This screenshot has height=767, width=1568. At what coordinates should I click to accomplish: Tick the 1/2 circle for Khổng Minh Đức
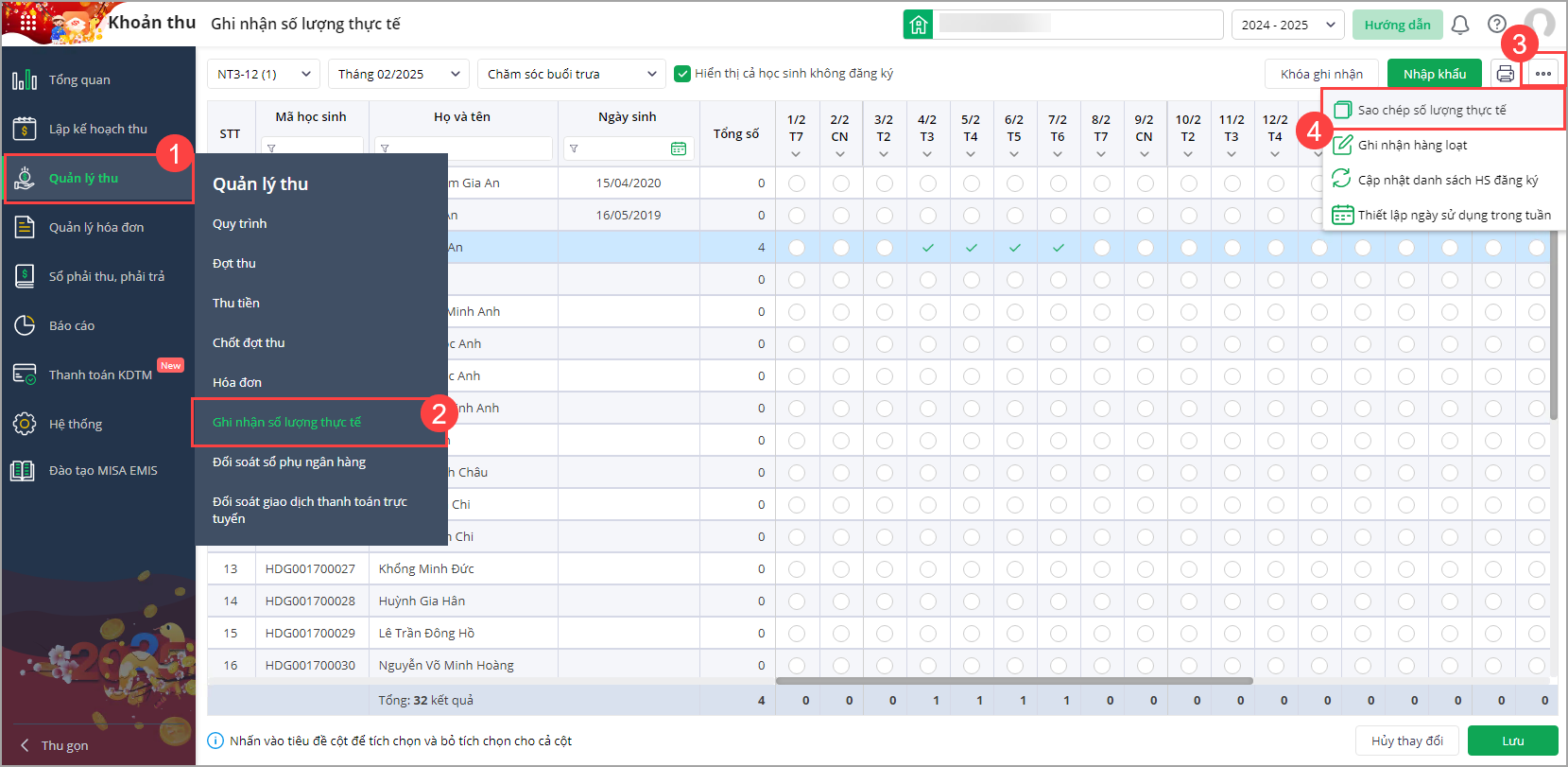[797, 568]
